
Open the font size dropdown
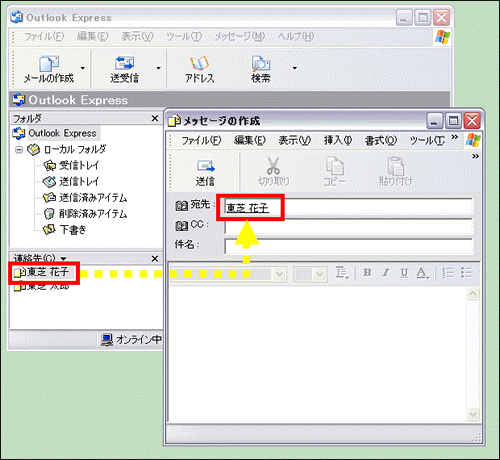coord(320,275)
